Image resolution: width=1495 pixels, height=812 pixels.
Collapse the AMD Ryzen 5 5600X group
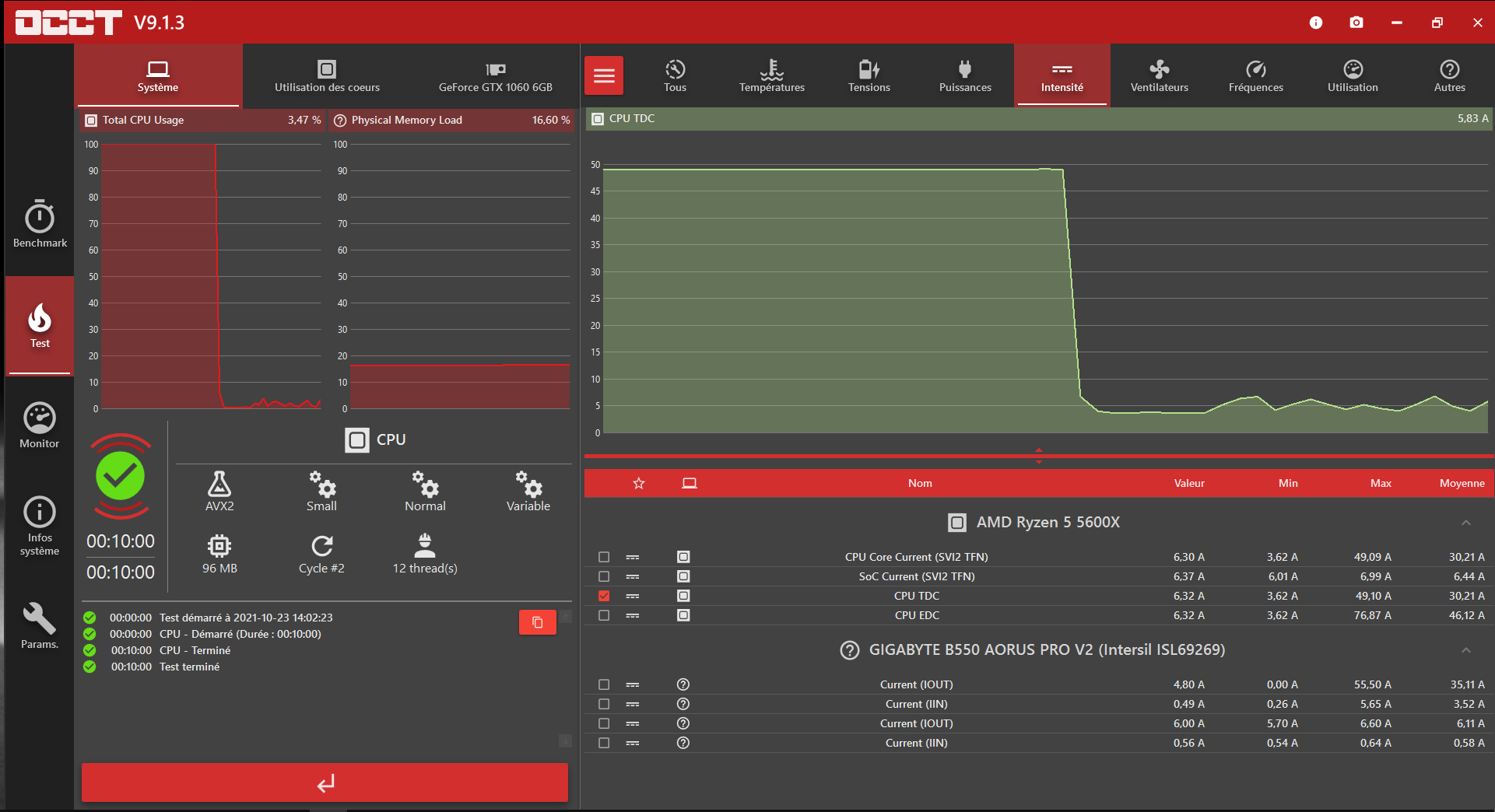click(x=1466, y=523)
